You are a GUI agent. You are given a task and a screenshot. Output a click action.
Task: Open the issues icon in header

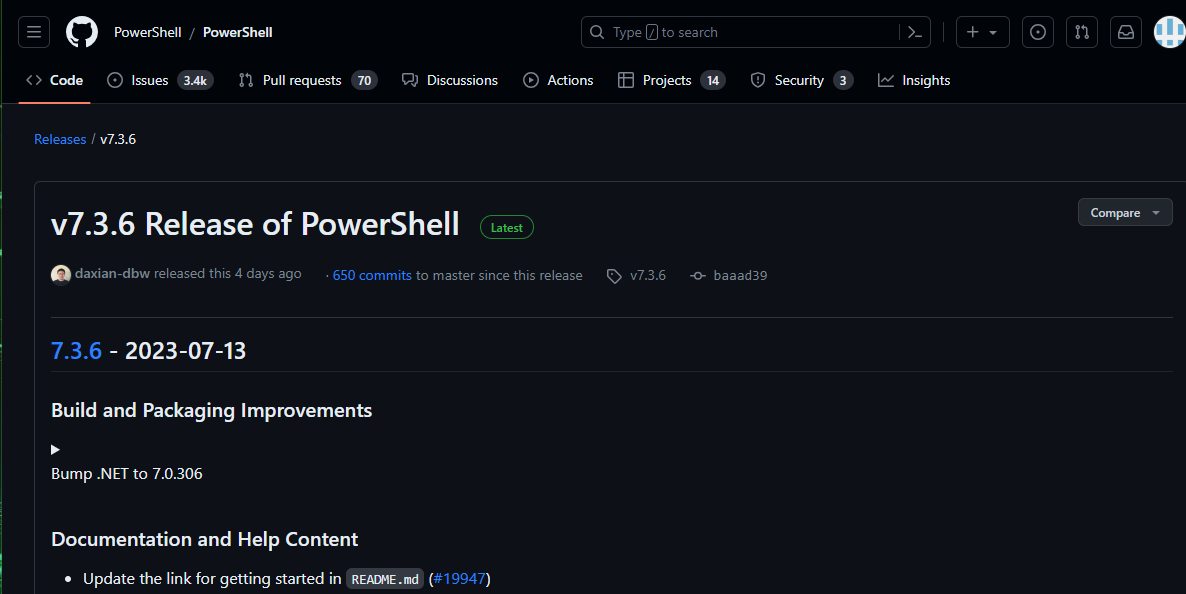click(x=1038, y=32)
